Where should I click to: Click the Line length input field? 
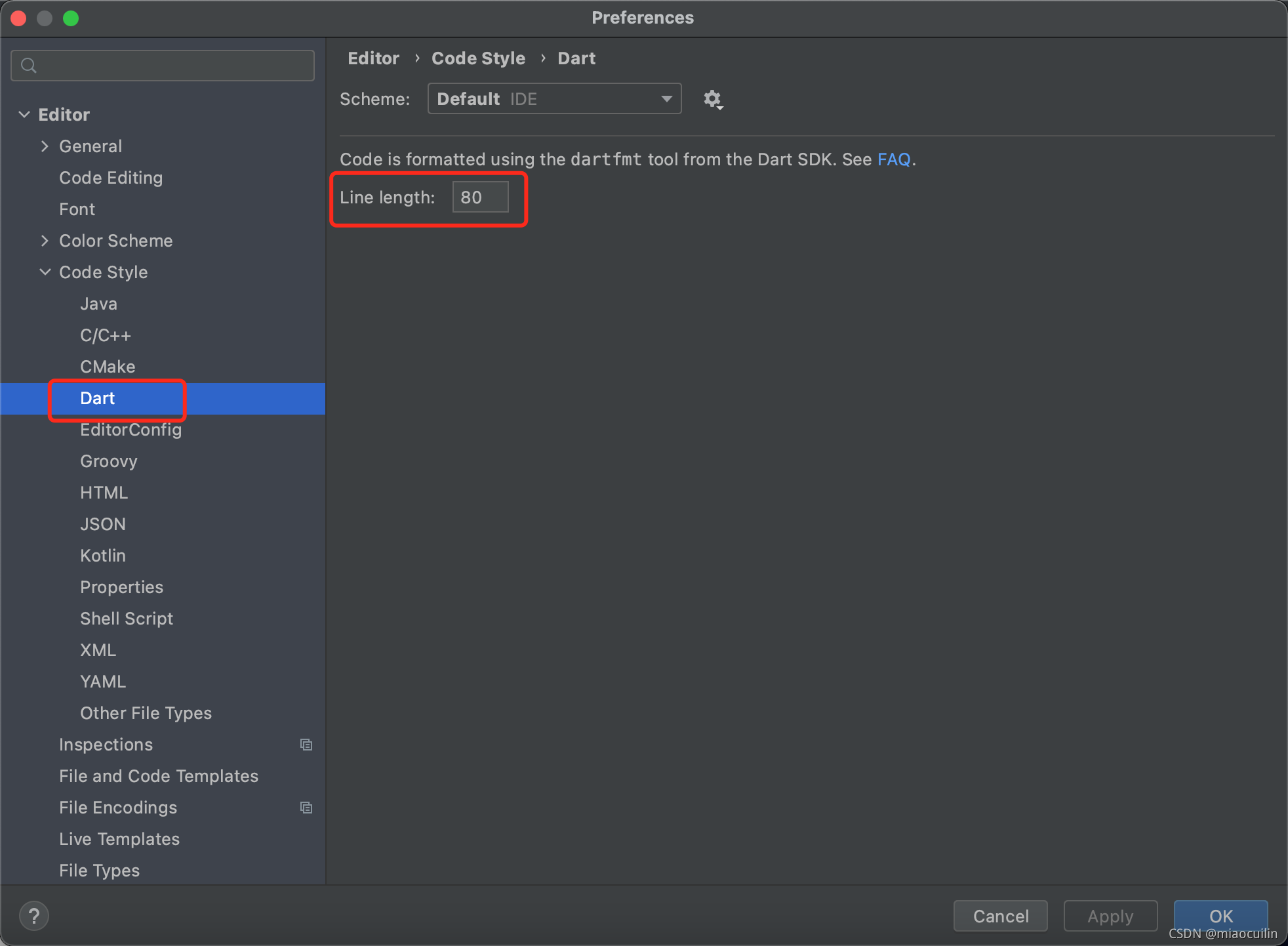pyautogui.click(x=480, y=197)
